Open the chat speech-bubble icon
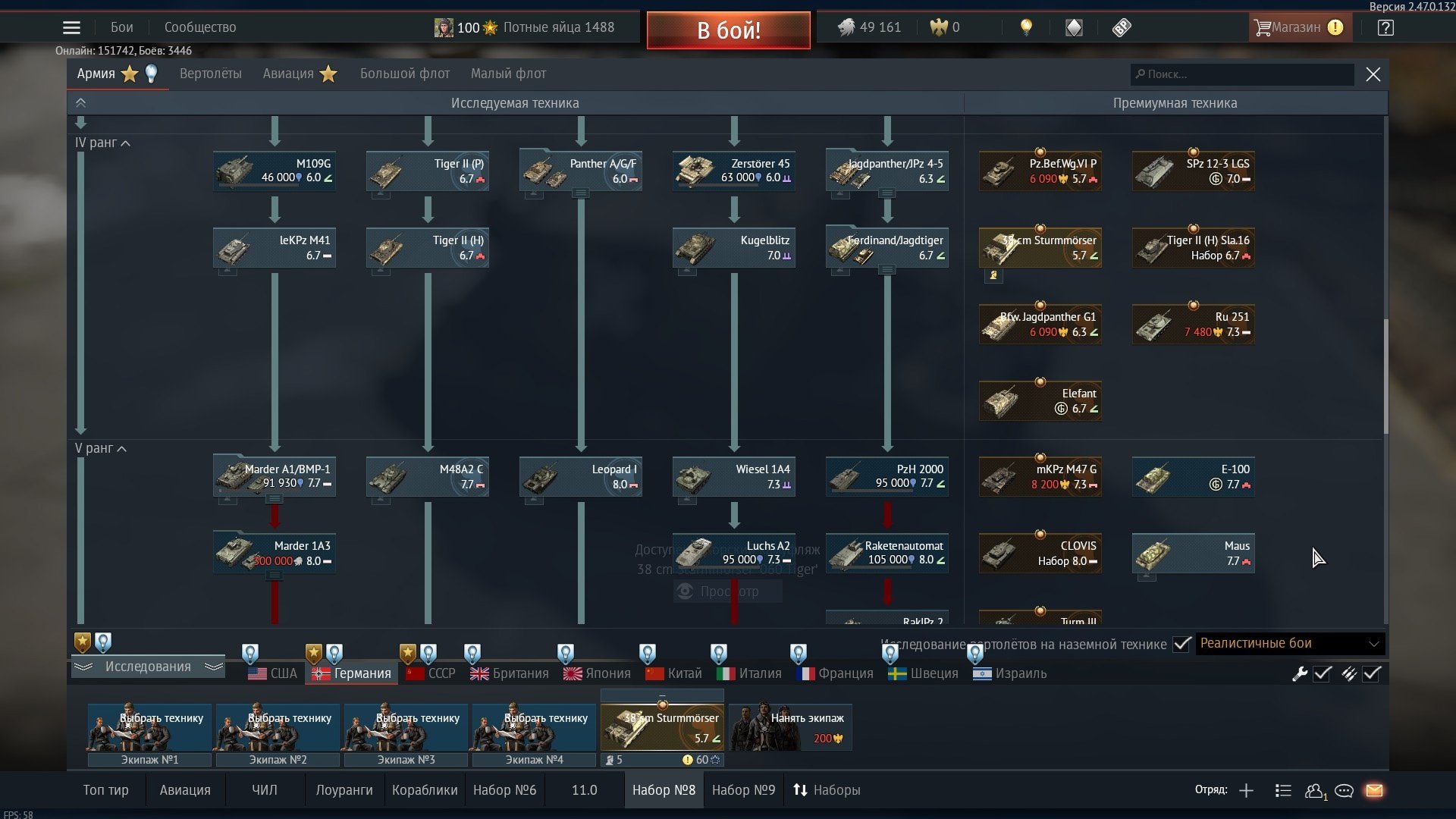Viewport: 1456px width, 819px height. pyautogui.click(x=1344, y=791)
